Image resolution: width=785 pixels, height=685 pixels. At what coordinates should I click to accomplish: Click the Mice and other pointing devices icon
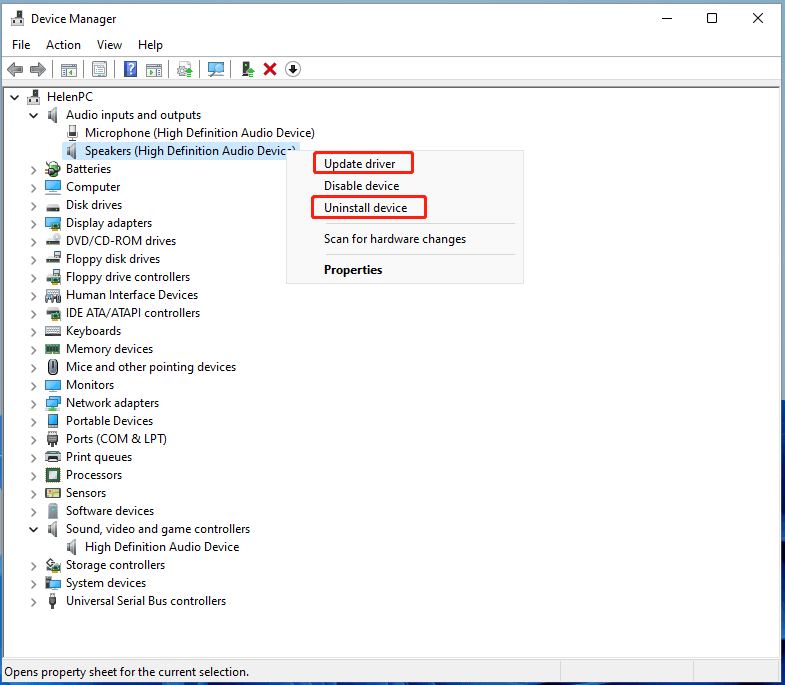(53, 367)
